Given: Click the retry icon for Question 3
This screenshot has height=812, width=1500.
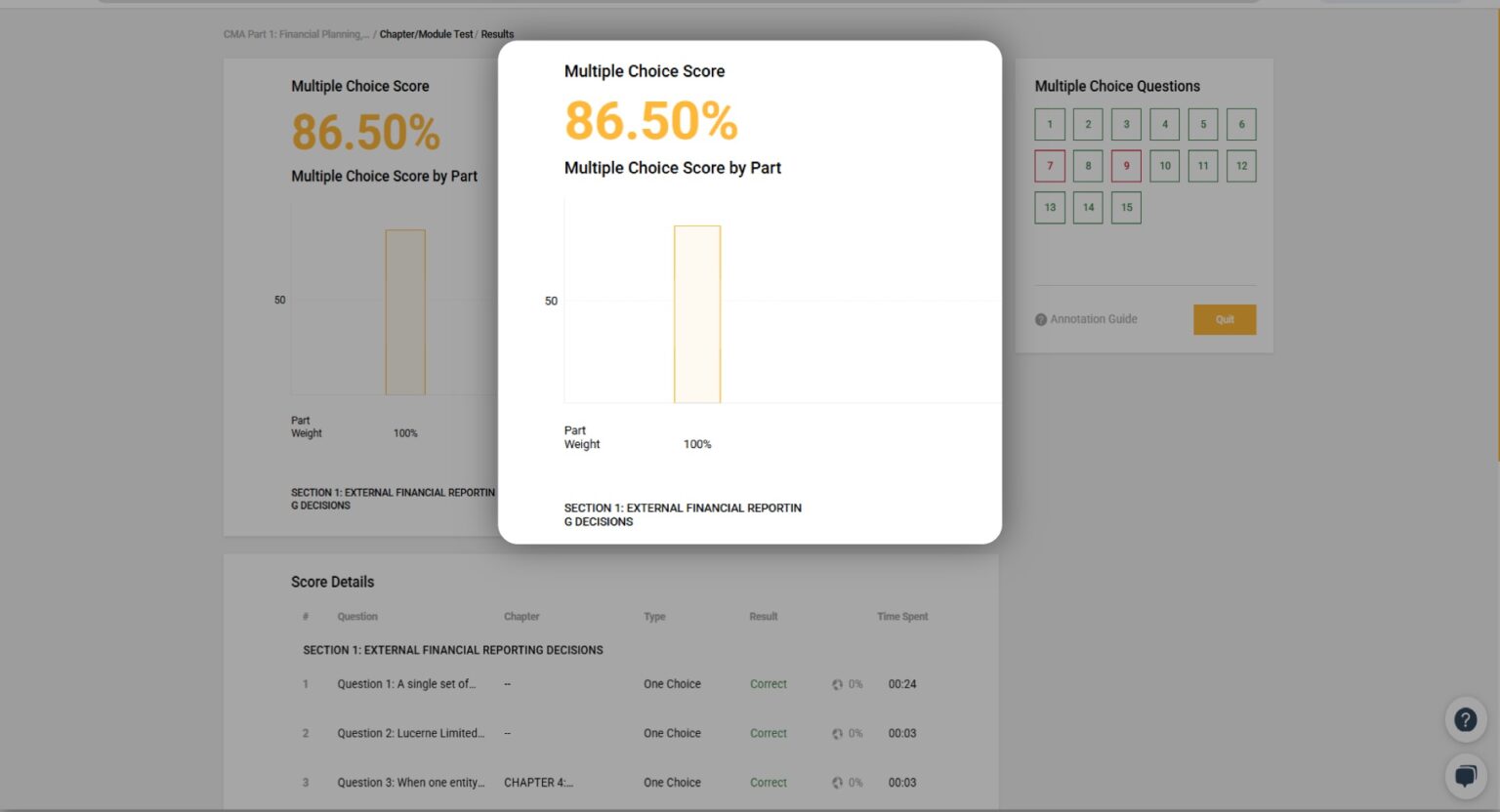Looking at the screenshot, I should click(x=837, y=783).
